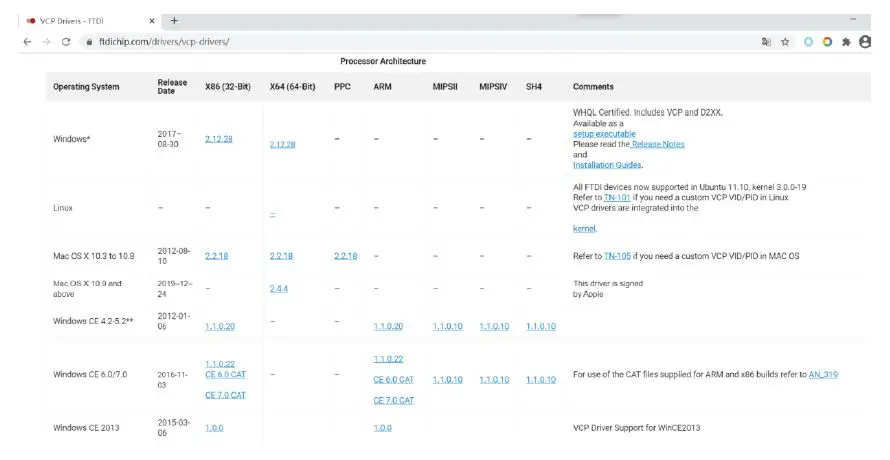Select the Windows CE 2013 row label

86,428
